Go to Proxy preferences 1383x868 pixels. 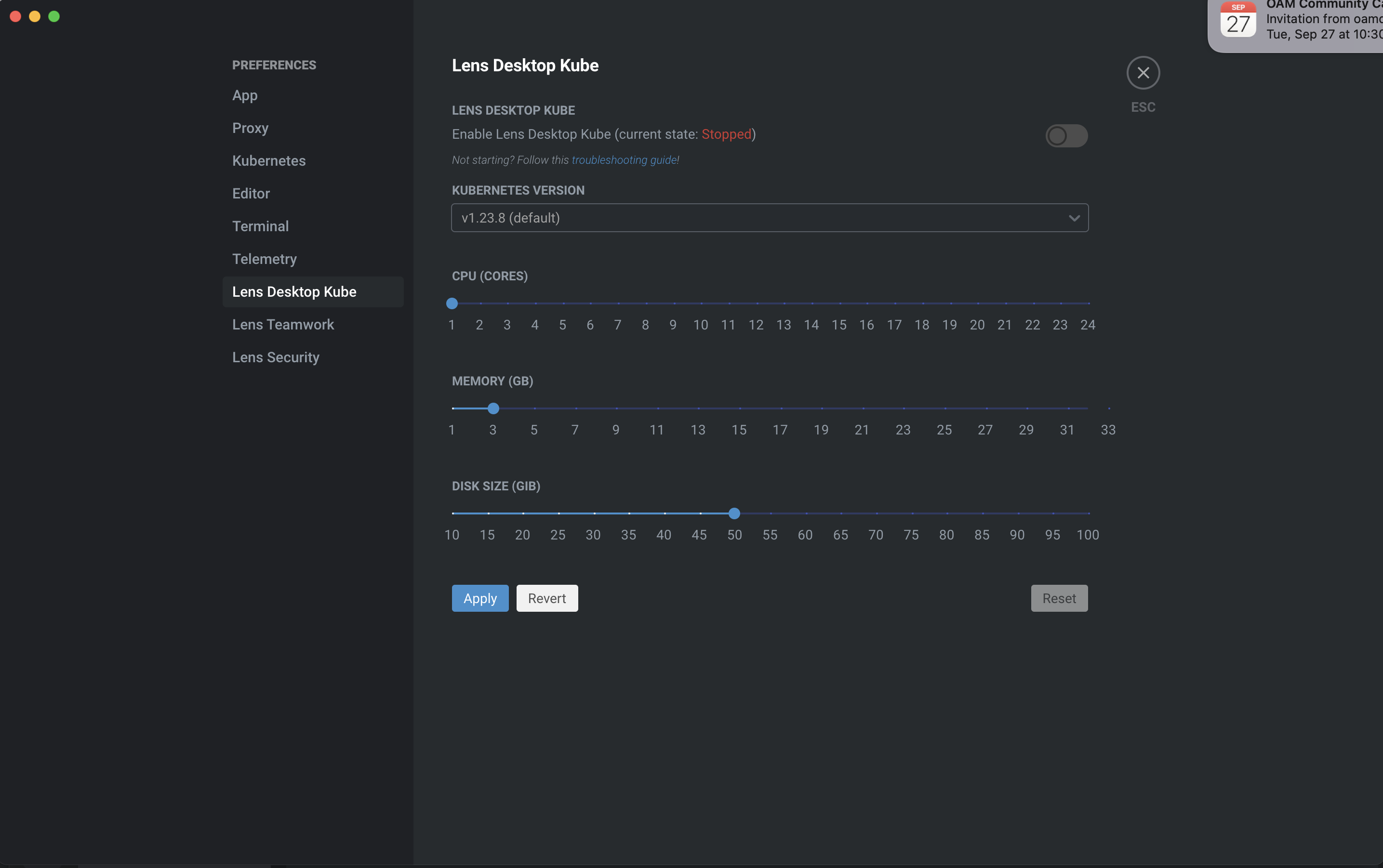click(250, 128)
